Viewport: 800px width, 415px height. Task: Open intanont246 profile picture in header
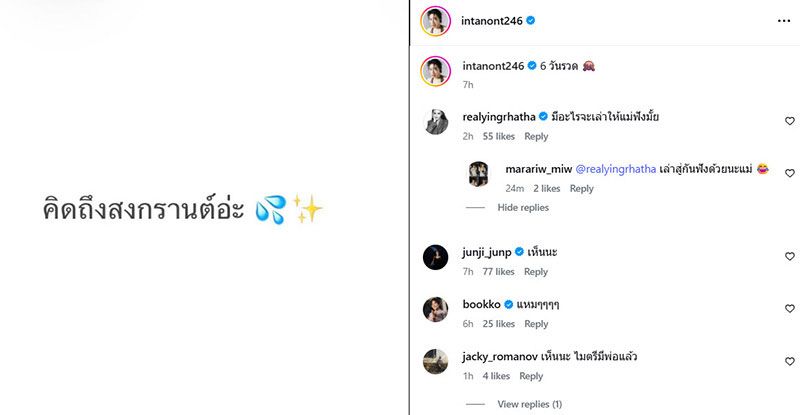tap(434, 20)
